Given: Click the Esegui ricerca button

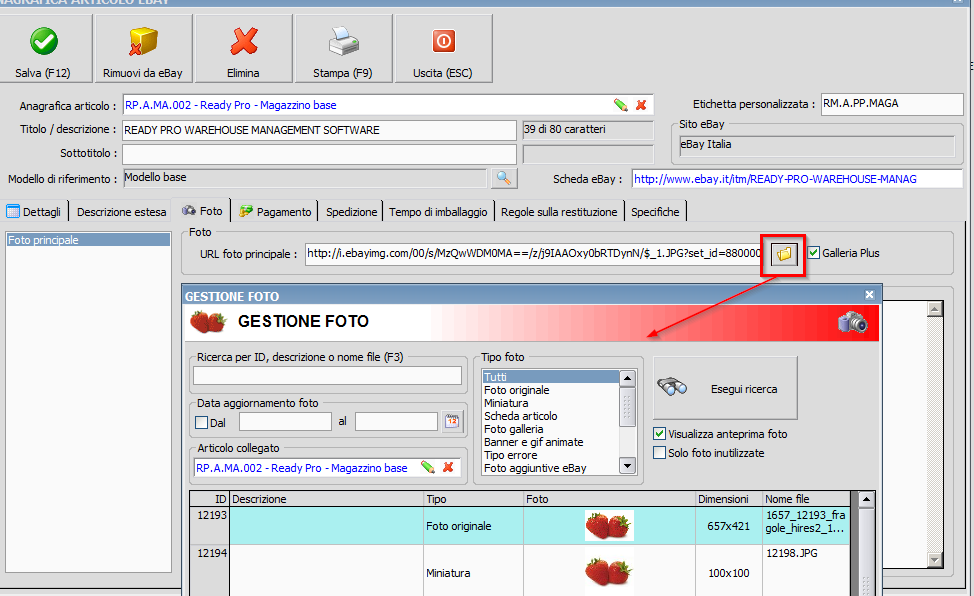Looking at the screenshot, I should (725, 389).
